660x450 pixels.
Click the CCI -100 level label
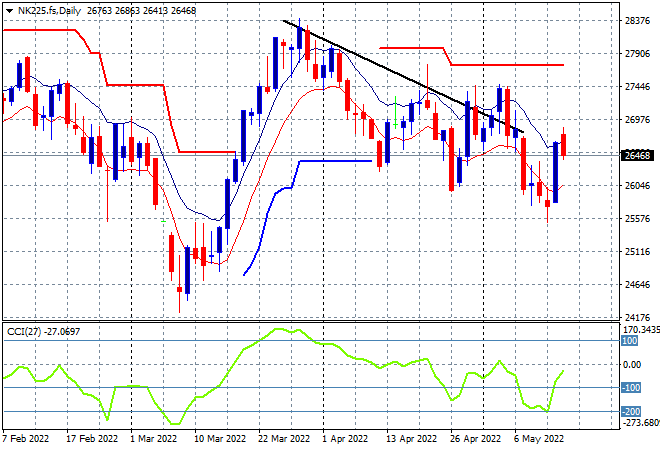(x=631, y=388)
